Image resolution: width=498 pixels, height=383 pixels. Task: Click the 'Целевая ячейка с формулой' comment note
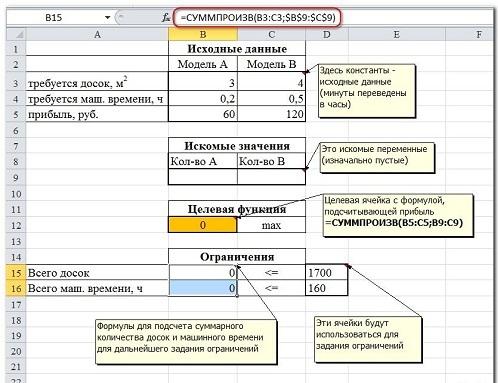click(x=398, y=216)
